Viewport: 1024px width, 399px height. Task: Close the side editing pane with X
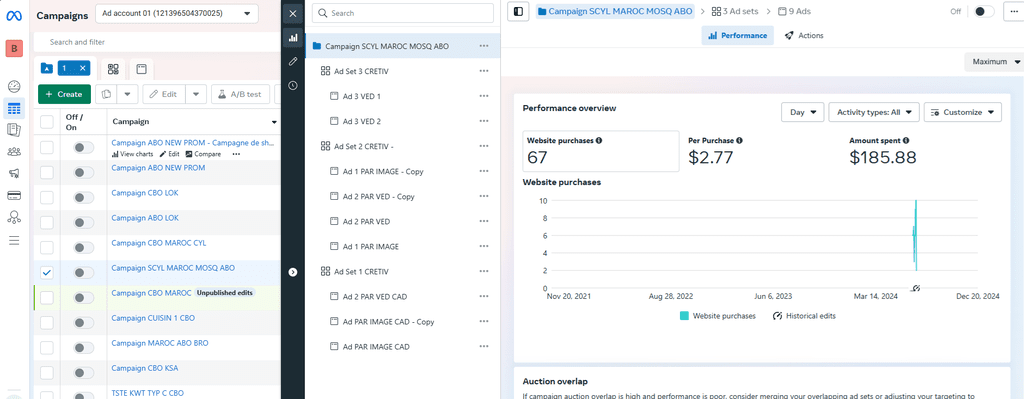pos(293,13)
